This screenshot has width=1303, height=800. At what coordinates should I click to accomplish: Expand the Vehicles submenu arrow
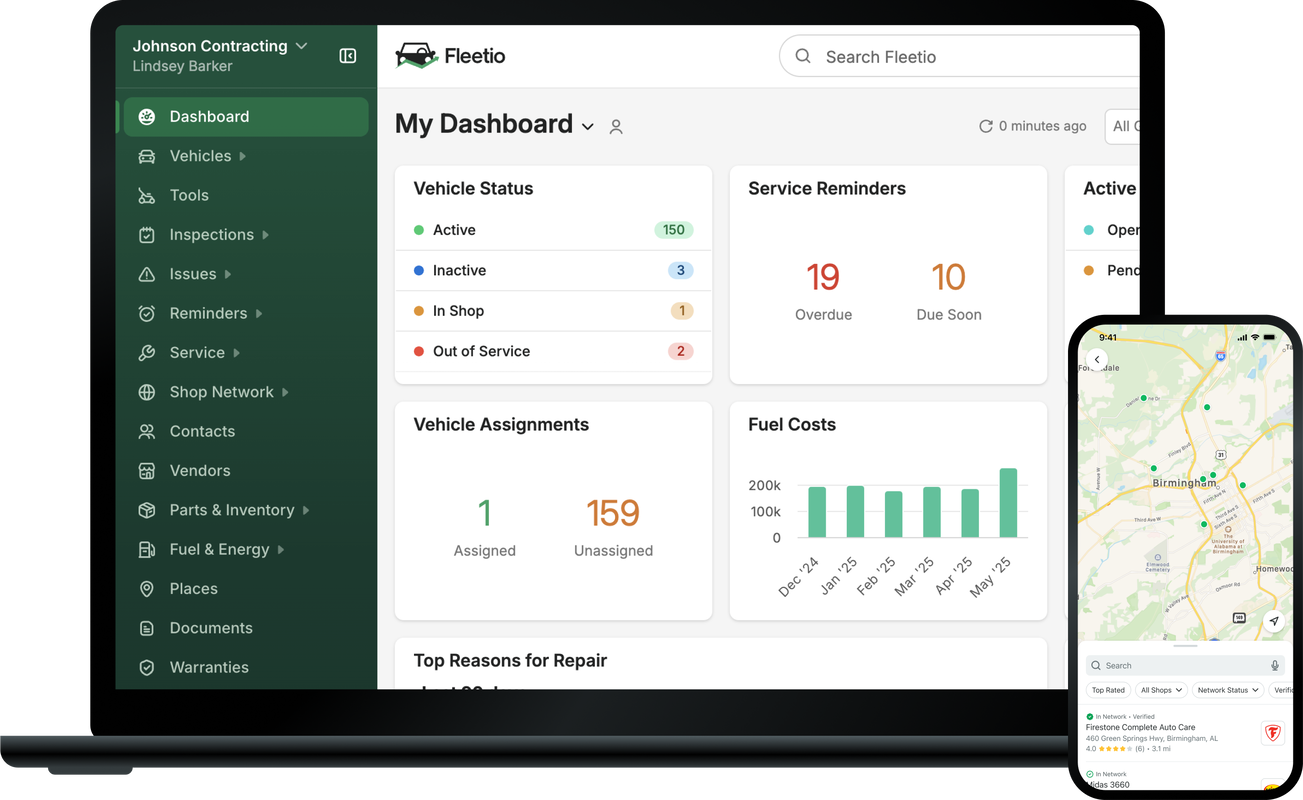[243, 156]
